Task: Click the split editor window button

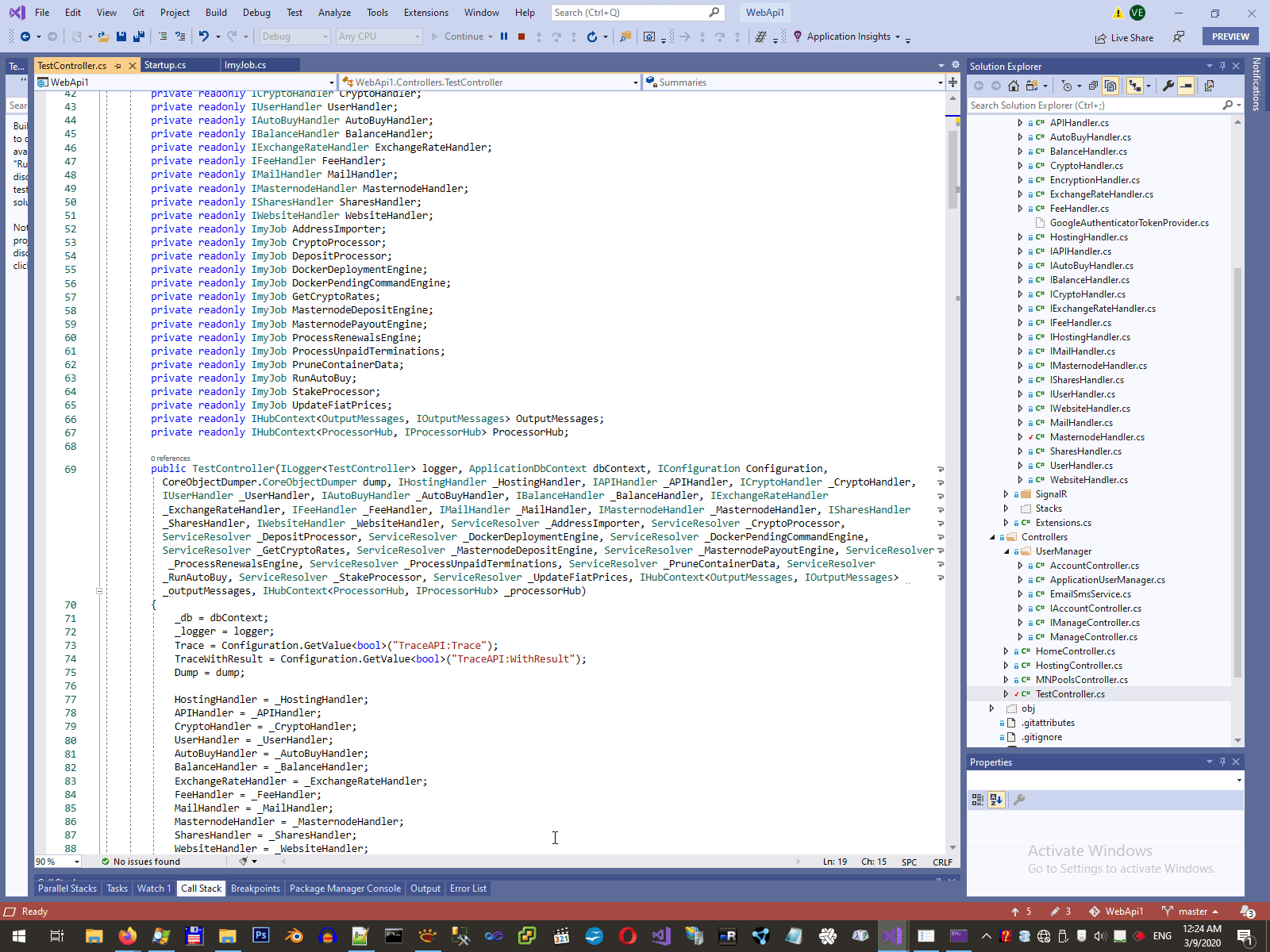Action: 952,83
